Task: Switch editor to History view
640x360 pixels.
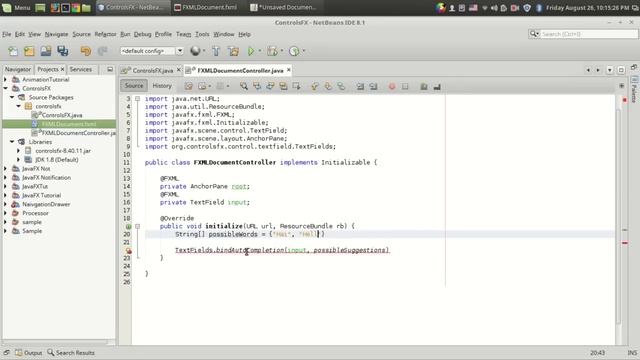Action: click(x=162, y=86)
